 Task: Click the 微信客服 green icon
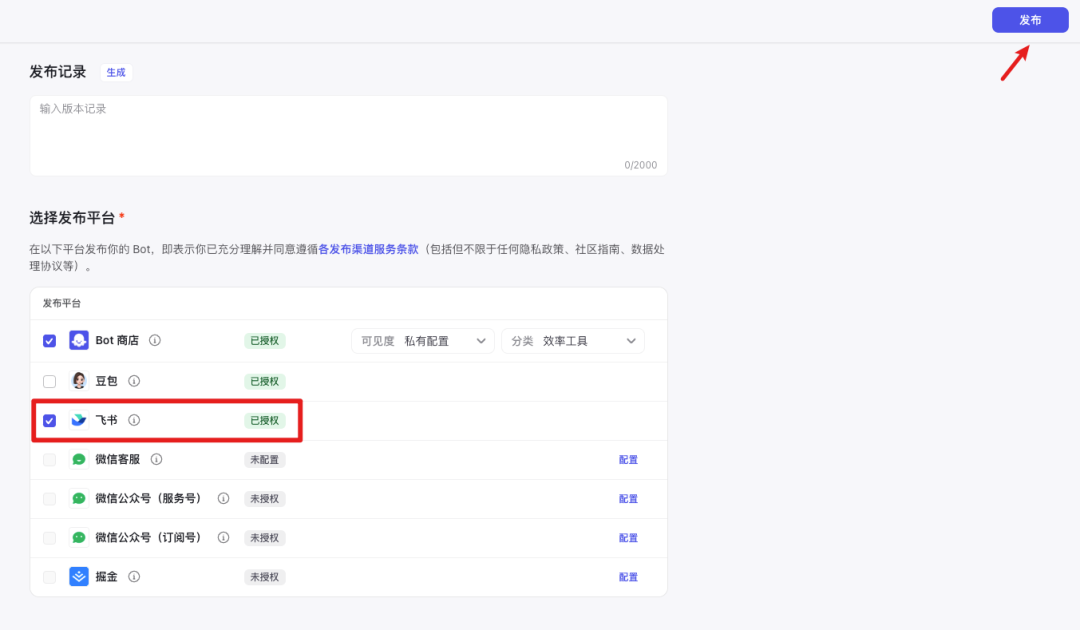pos(79,460)
